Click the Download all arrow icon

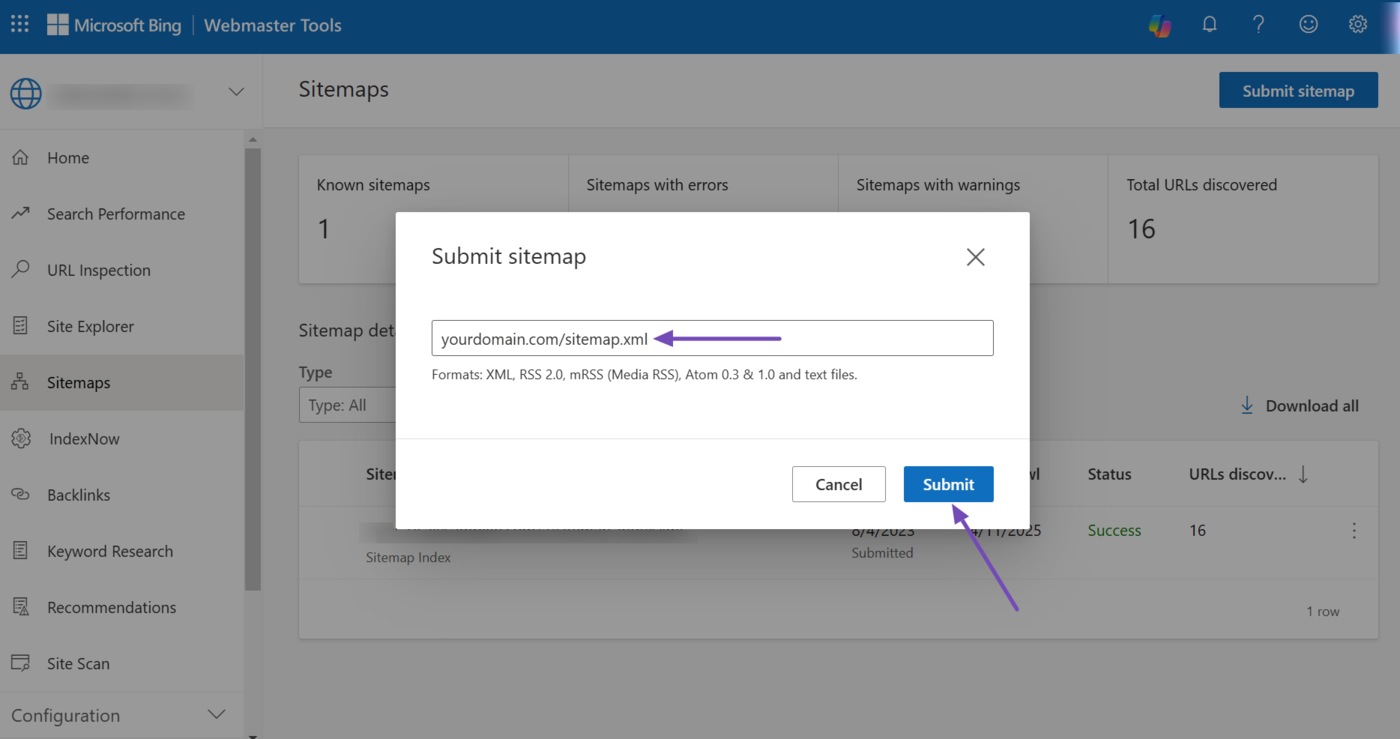(x=1247, y=405)
